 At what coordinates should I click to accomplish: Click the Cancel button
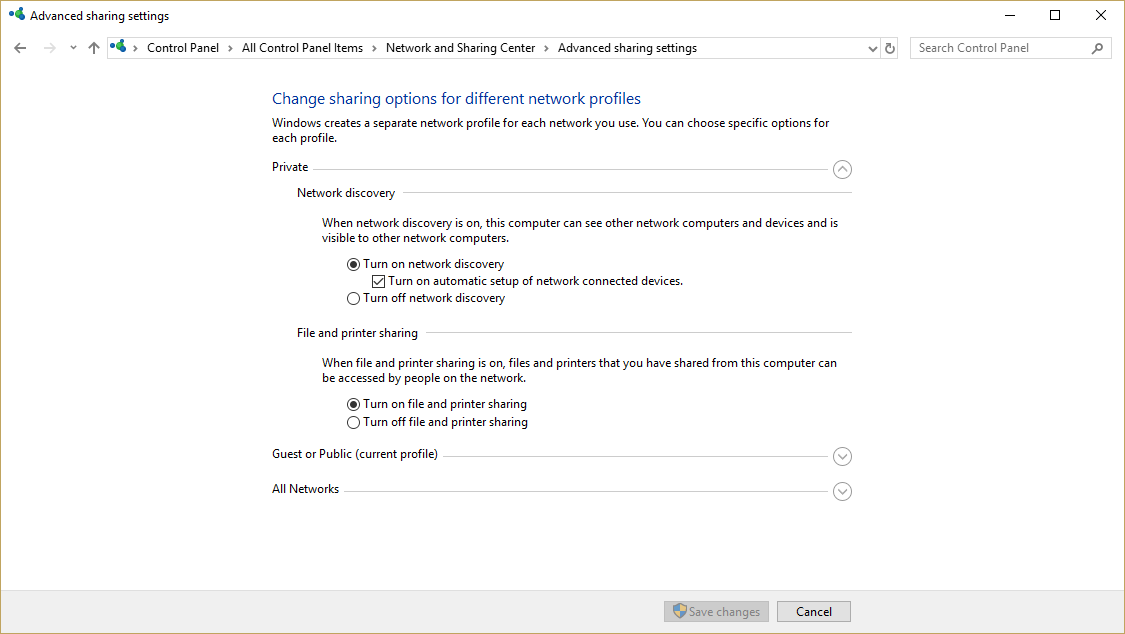coord(814,612)
